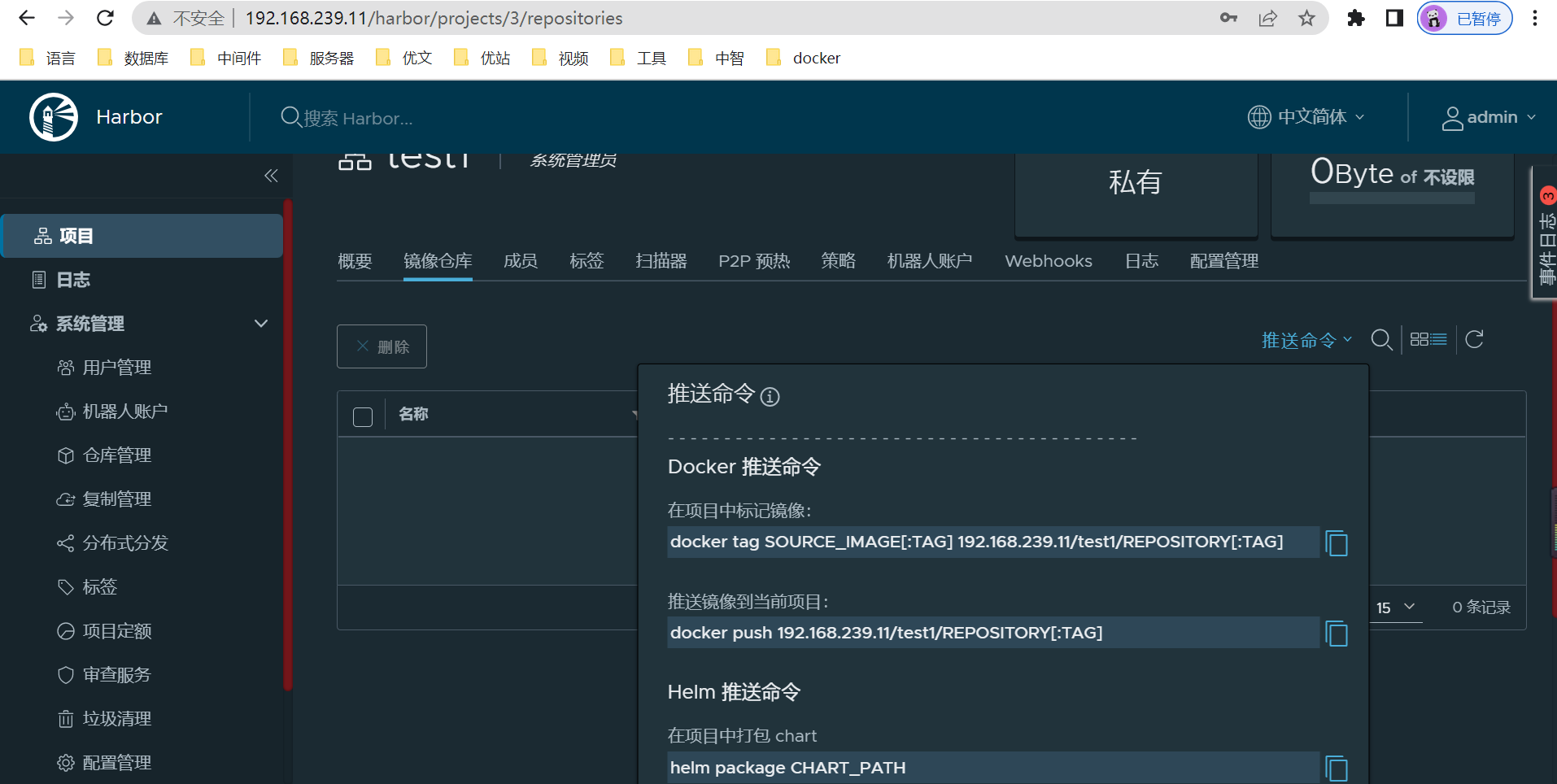The image size is (1557, 784).
Task: Open the 概要 tab
Action: coord(354,261)
